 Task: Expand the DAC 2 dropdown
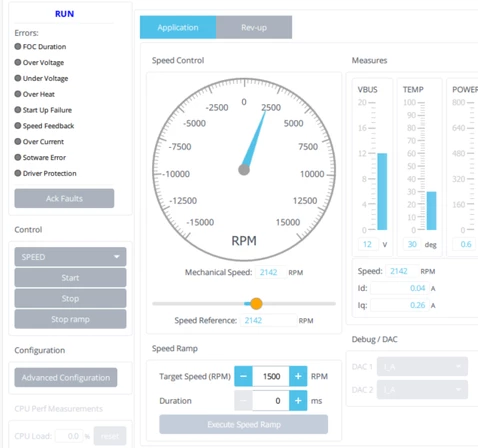[422, 389]
